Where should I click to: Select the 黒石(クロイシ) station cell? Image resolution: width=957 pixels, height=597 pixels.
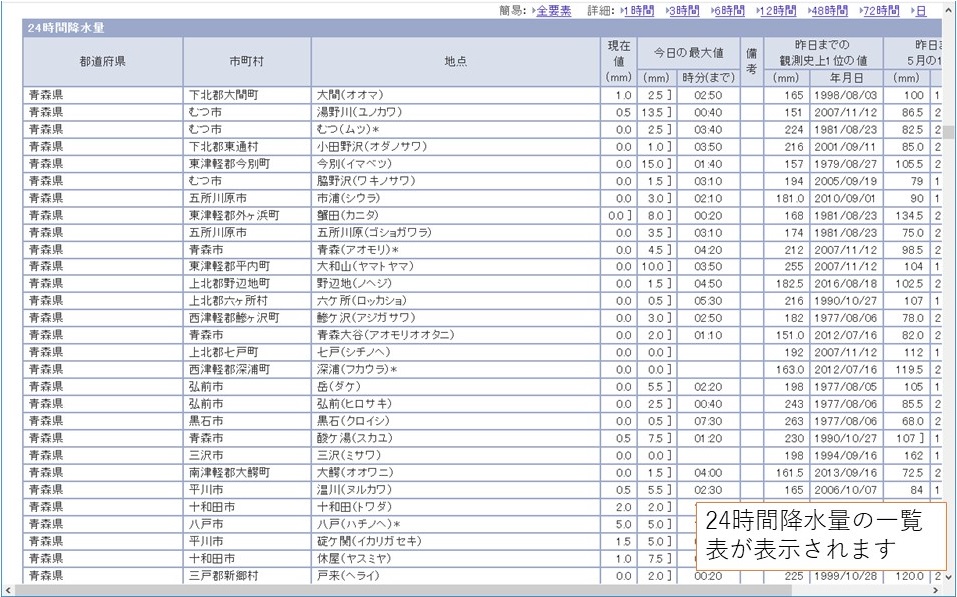pos(455,421)
